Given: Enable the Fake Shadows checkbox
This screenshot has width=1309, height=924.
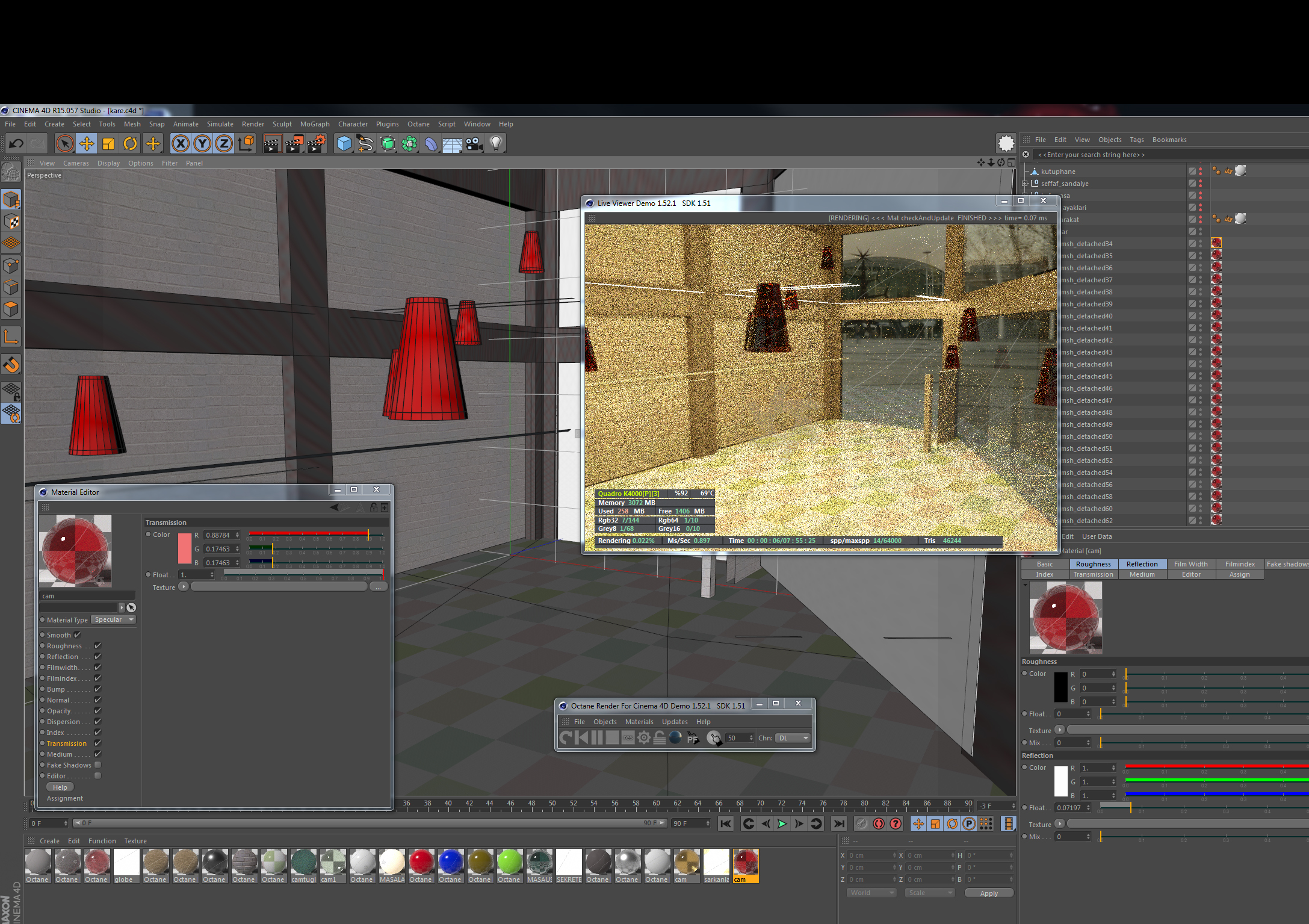Looking at the screenshot, I should 97,765.
